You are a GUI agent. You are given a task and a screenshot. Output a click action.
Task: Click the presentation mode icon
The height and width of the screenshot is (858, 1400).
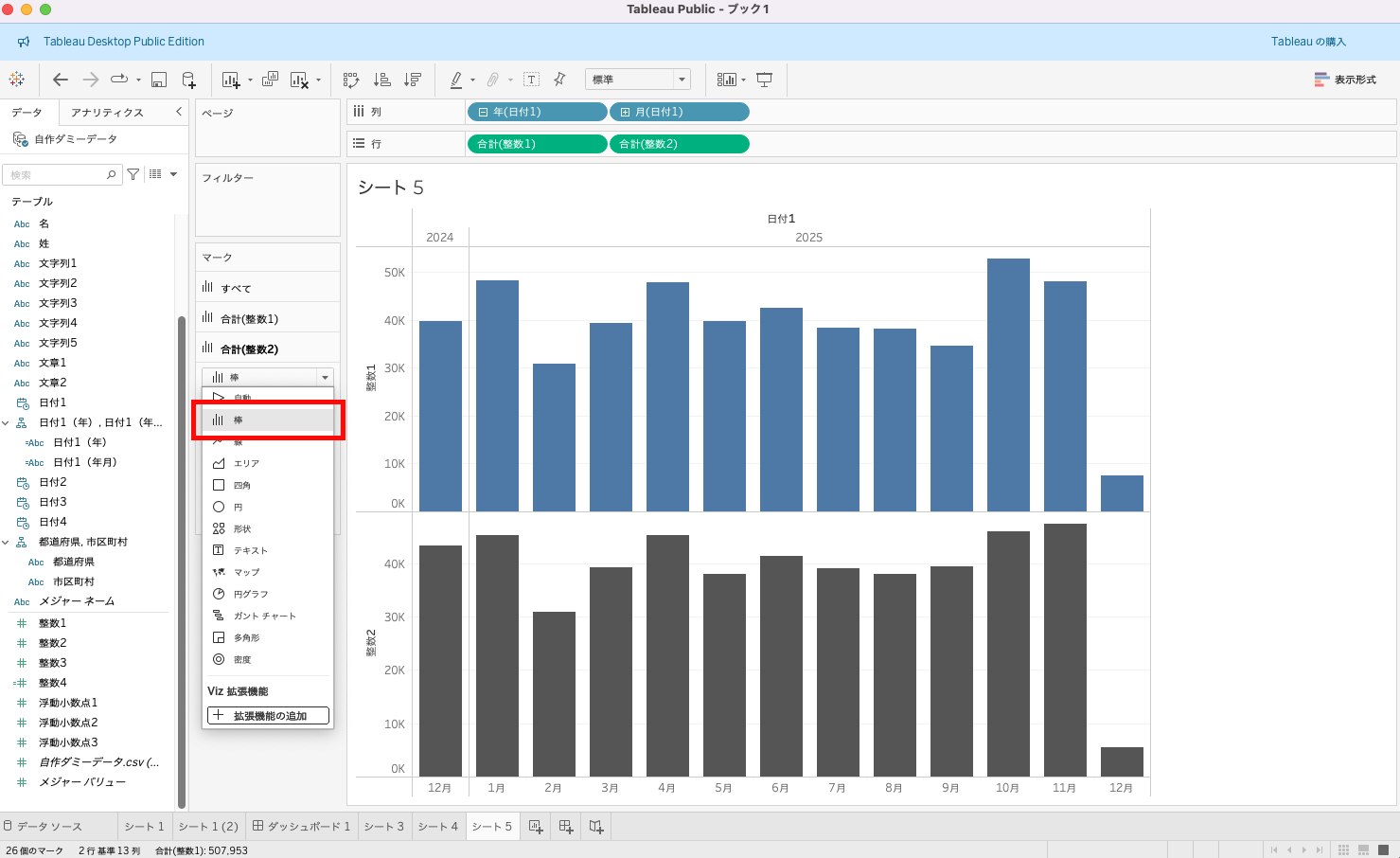(x=765, y=80)
